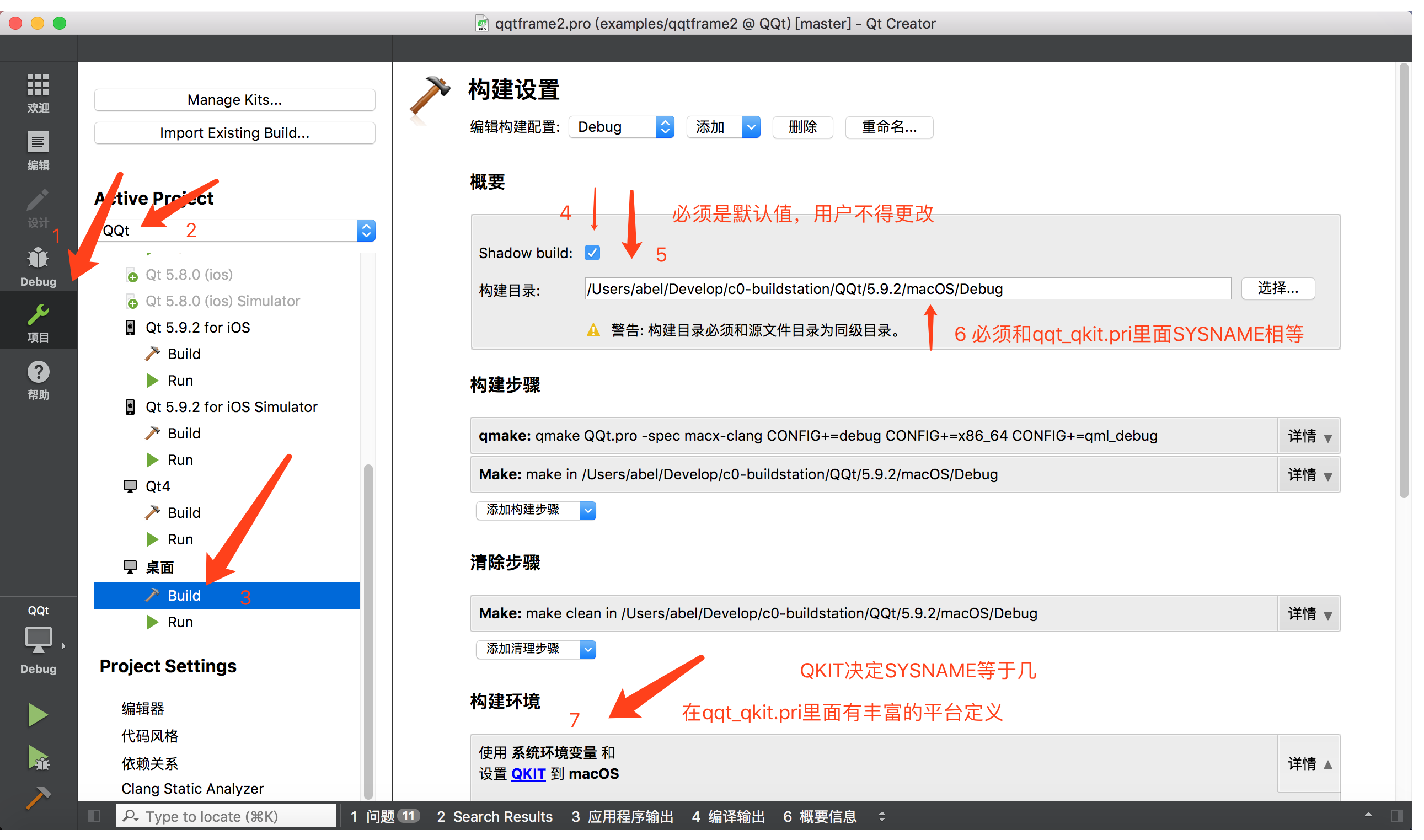
Task: Switch to Edit (编辑) mode
Action: (38, 152)
